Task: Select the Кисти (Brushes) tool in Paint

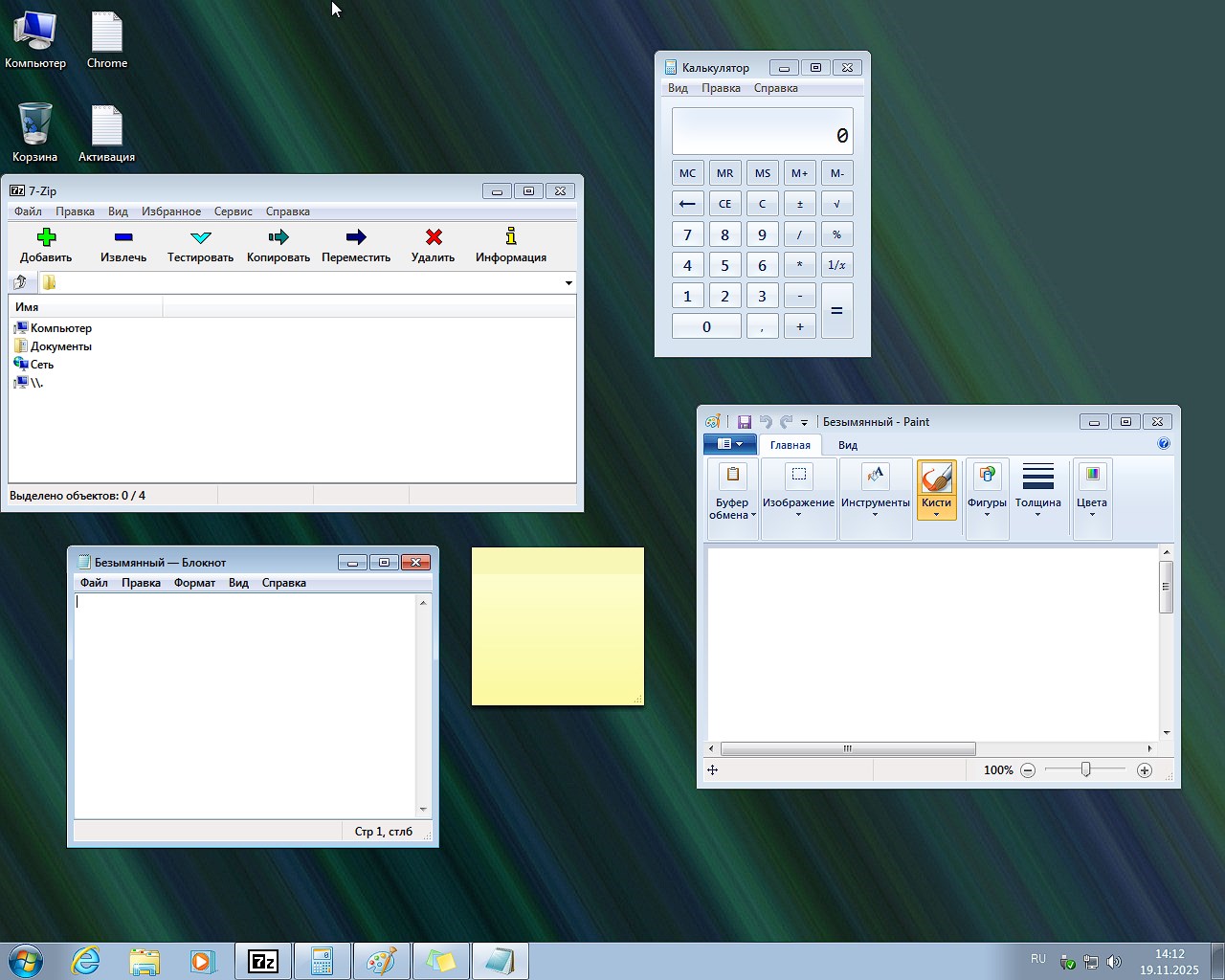Action: click(x=936, y=488)
